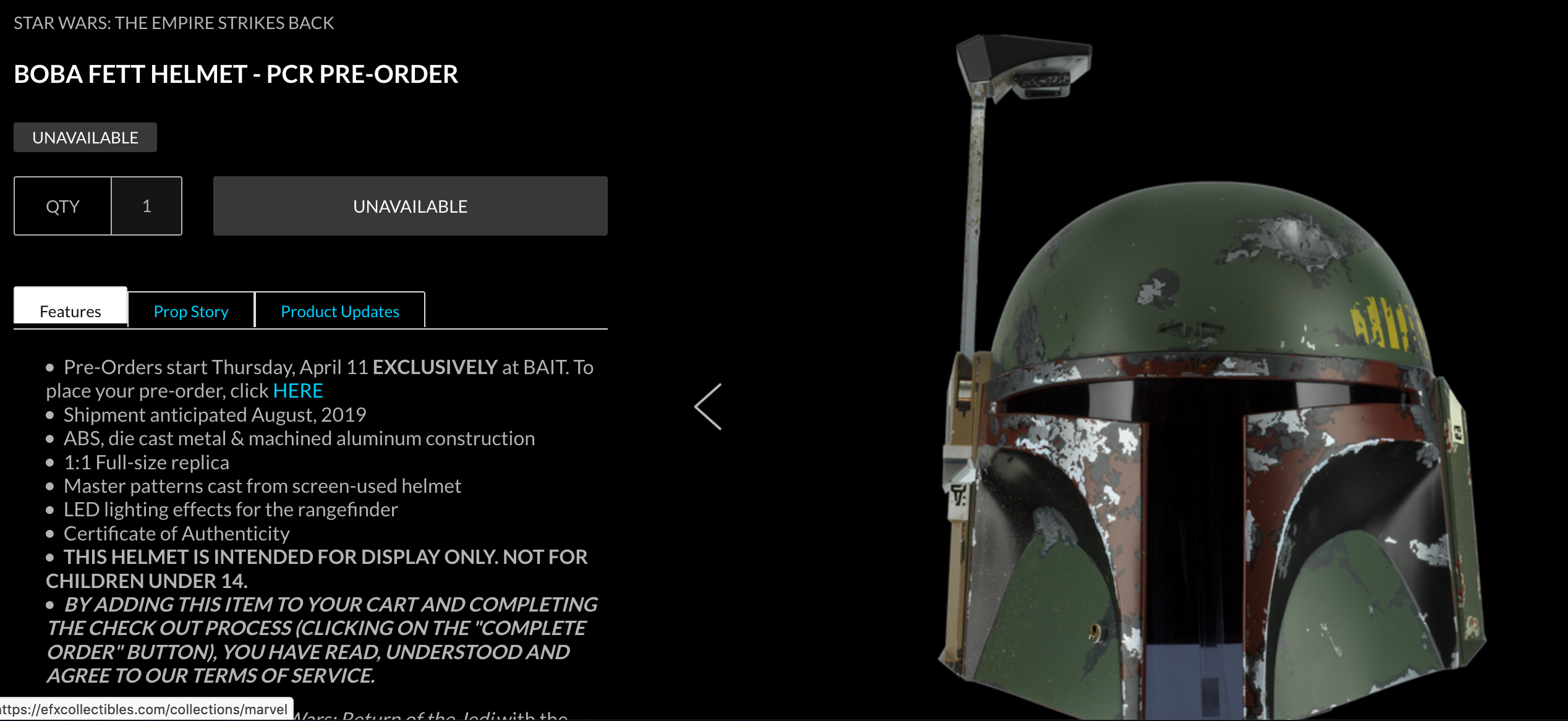Screen dimensions: 1568x721
Task: Click the Boba Fett Helmet product title
Action: pos(236,74)
